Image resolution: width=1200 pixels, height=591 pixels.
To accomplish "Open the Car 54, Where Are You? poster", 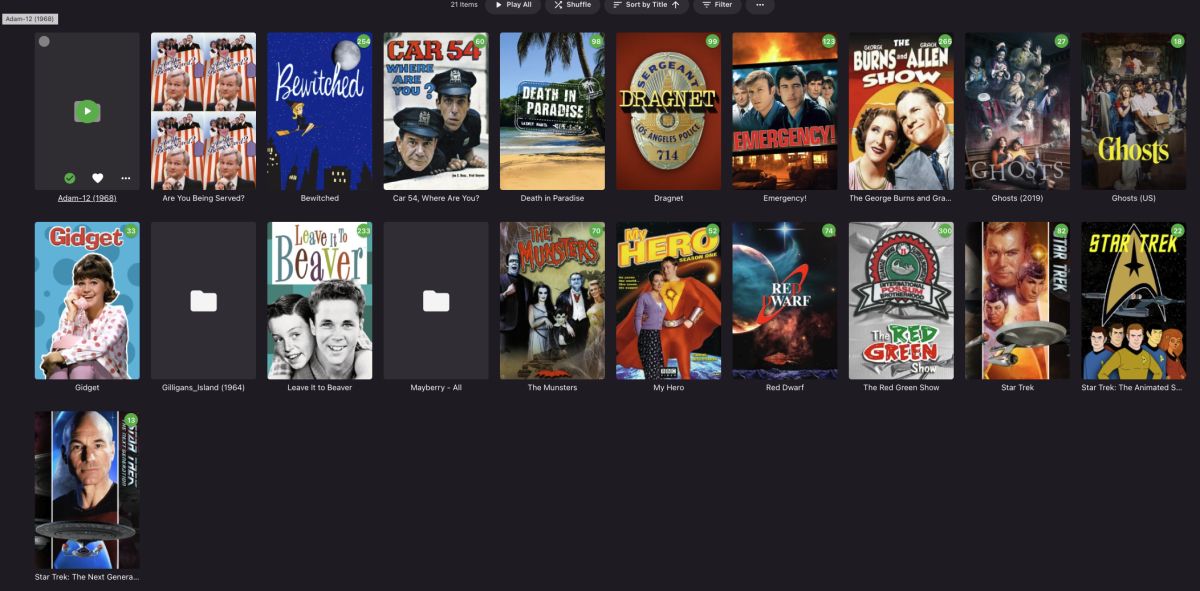I will click(x=436, y=111).
